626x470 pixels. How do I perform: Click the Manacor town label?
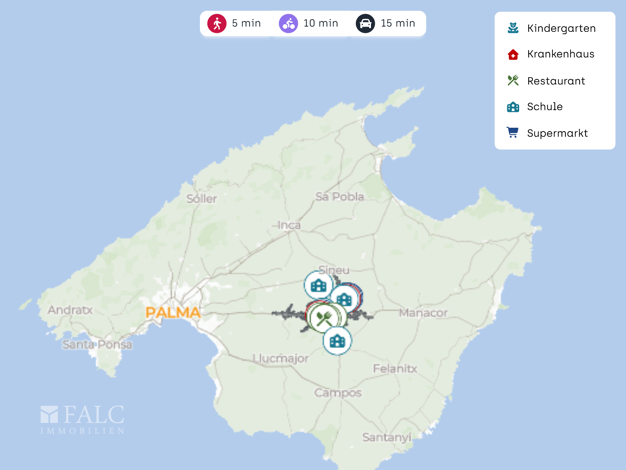[x=423, y=313]
